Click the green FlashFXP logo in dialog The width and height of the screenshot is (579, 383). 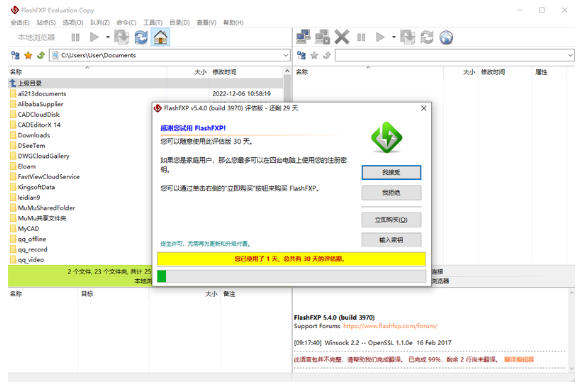pos(387,137)
